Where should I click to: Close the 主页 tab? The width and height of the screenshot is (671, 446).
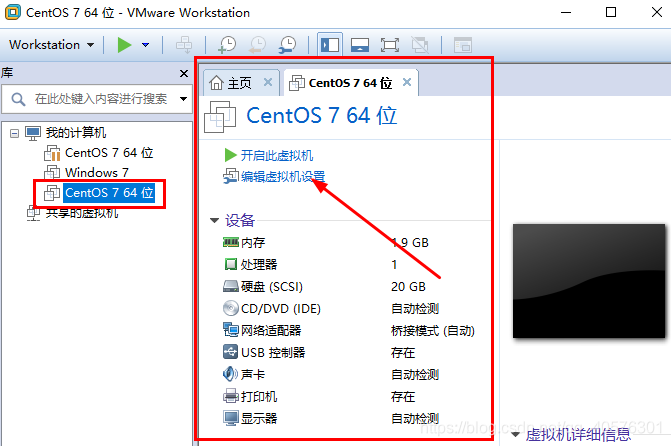coord(268,82)
